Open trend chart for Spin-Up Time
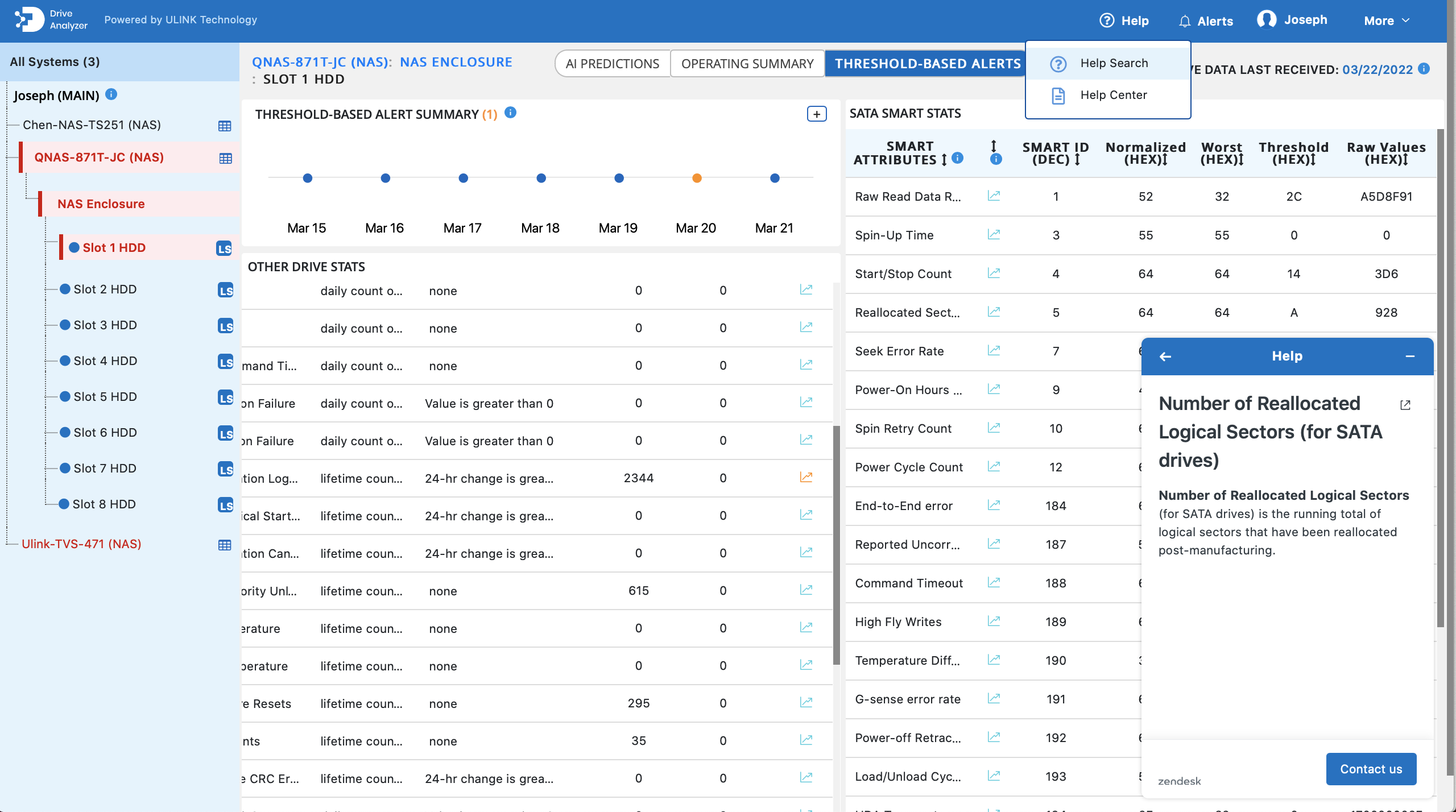The image size is (1456, 812). [x=994, y=235]
